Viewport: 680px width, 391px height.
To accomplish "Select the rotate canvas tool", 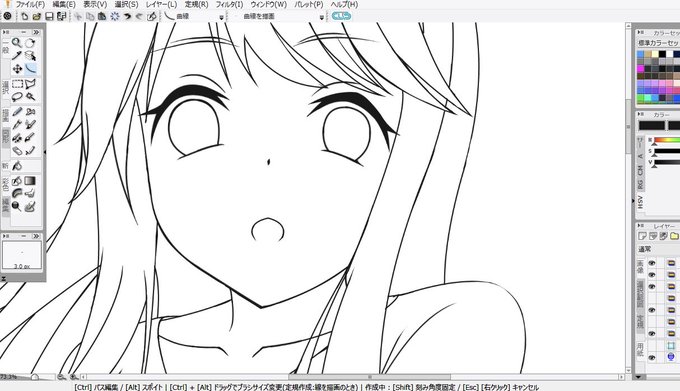I will (30, 42).
